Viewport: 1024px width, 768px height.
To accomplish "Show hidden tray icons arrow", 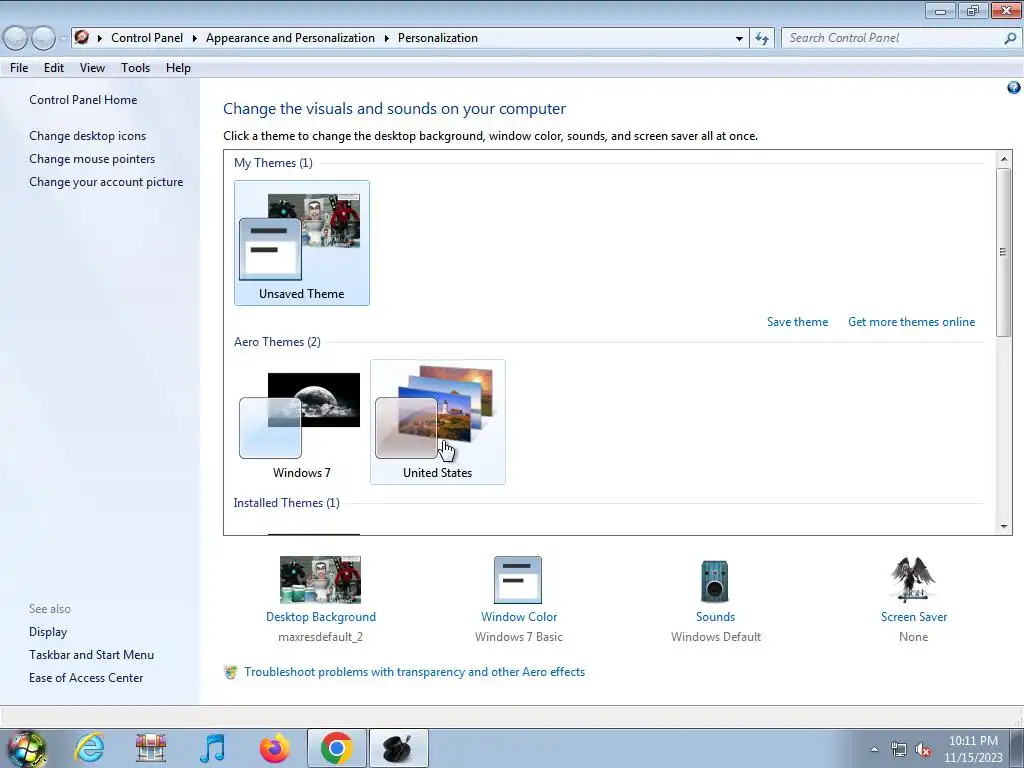I will coord(874,750).
